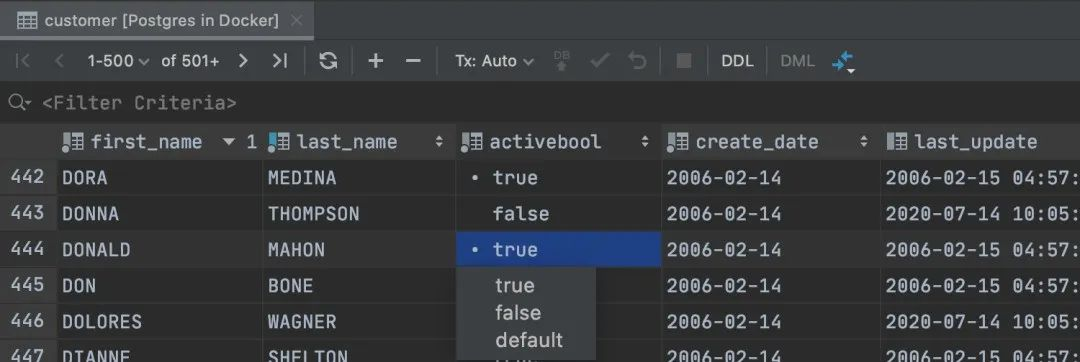Click the compare data arrows icon
The height and width of the screenshot is (362, 1080).
pos(844,62)
